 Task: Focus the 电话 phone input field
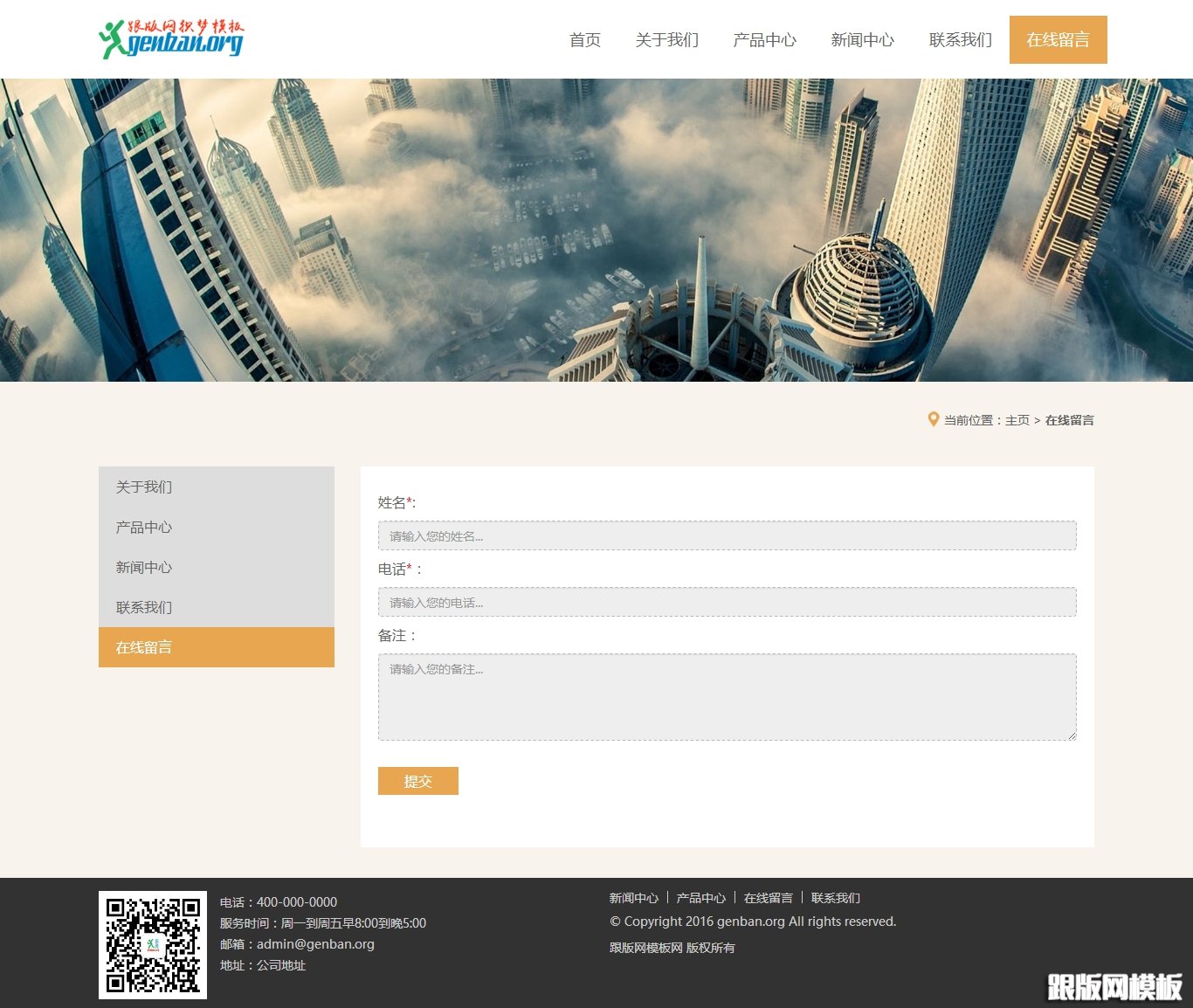728,602
